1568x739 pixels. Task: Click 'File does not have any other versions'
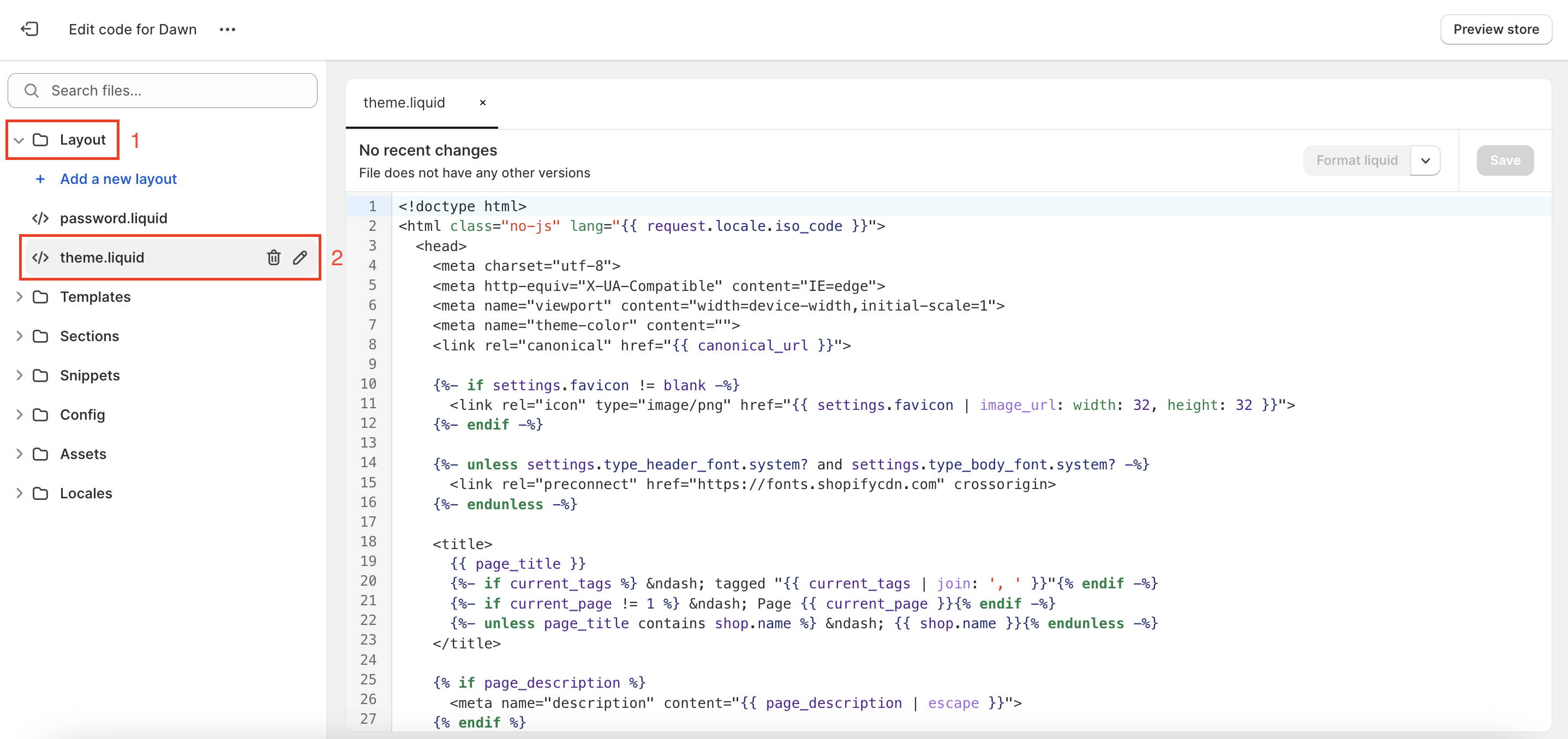point(474,173)
